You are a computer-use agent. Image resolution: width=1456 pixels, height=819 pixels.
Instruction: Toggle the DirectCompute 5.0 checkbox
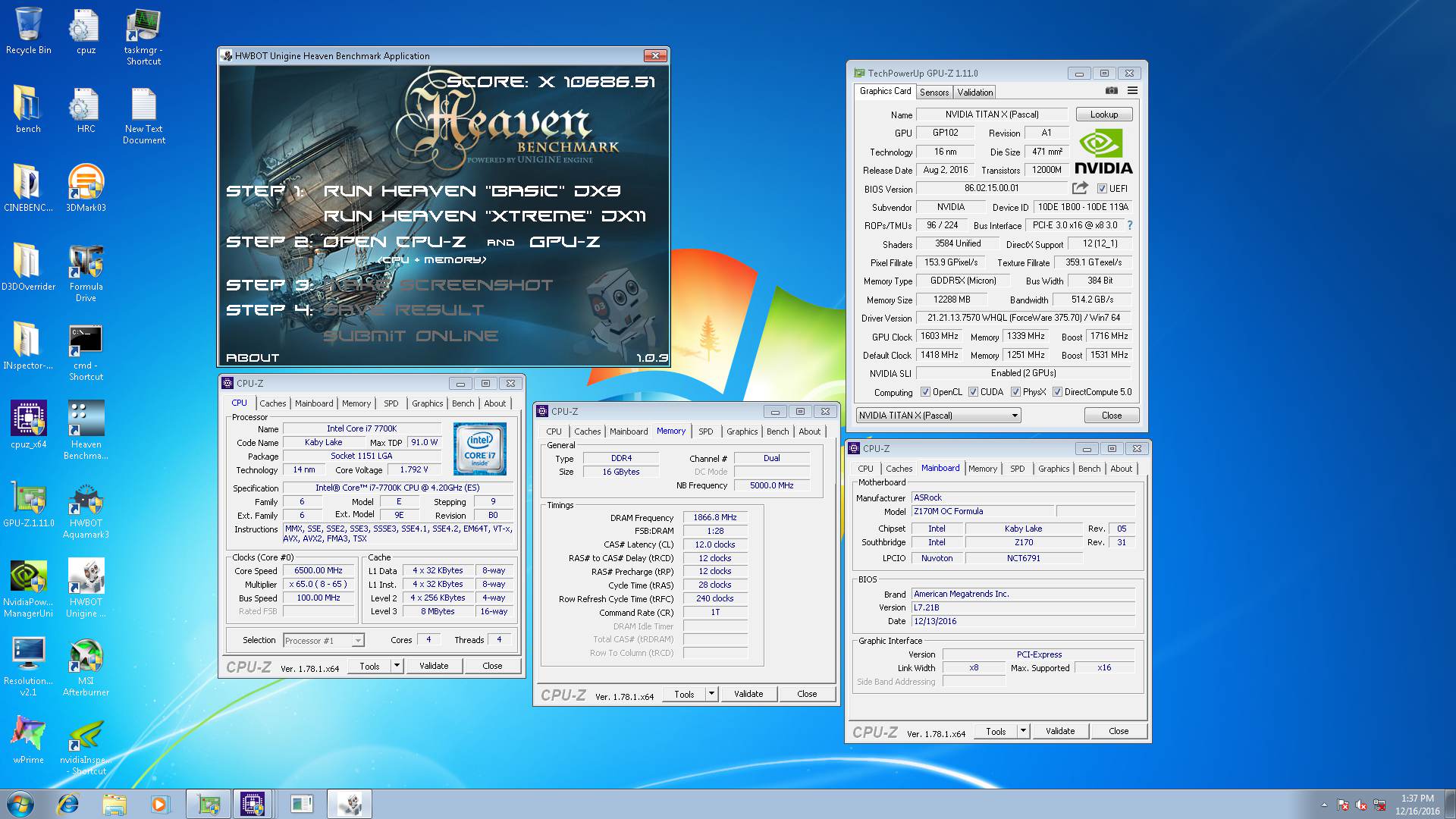click(1057, 392)
